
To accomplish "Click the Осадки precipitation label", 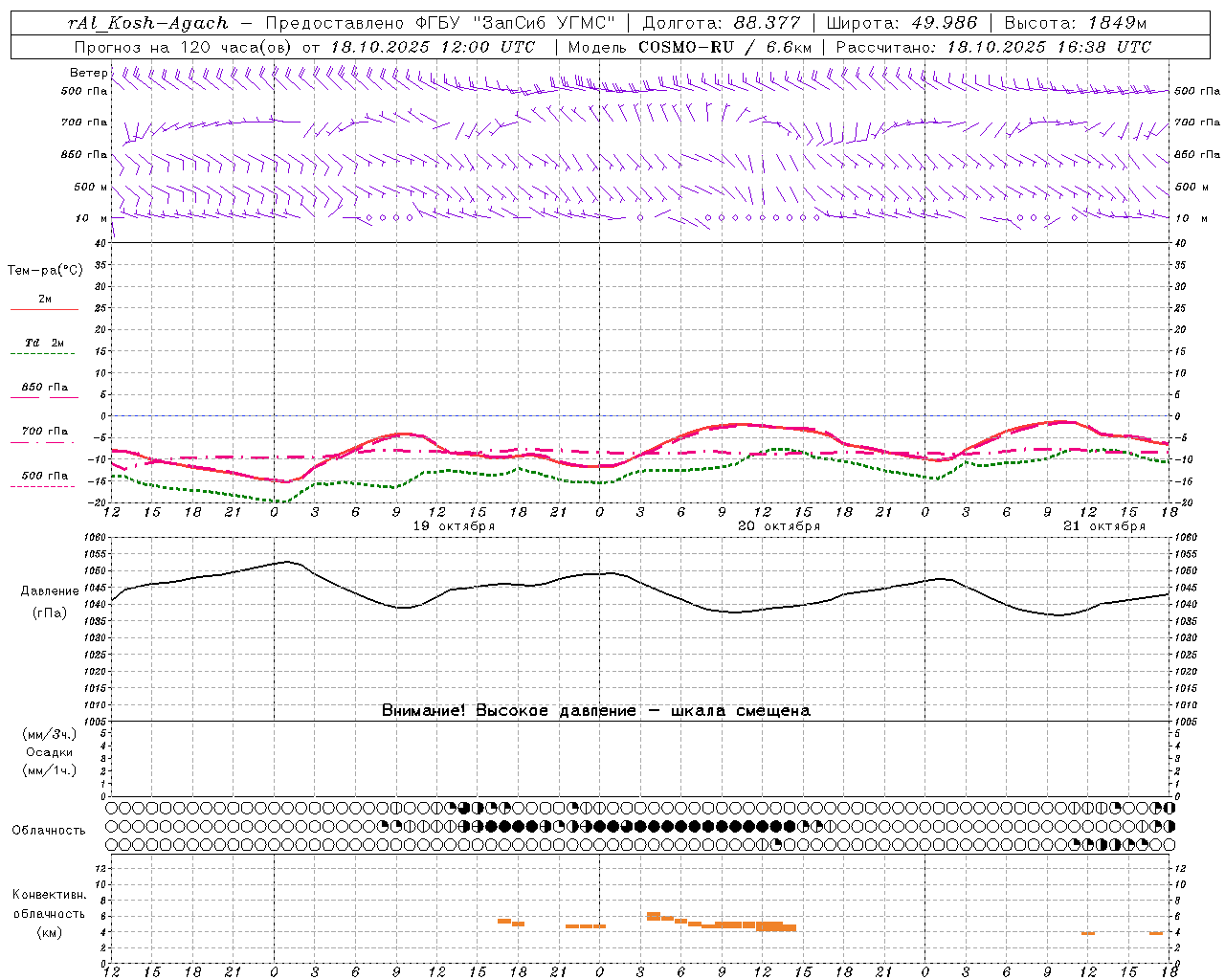I will pyautogui.click(x=50, y=752).
